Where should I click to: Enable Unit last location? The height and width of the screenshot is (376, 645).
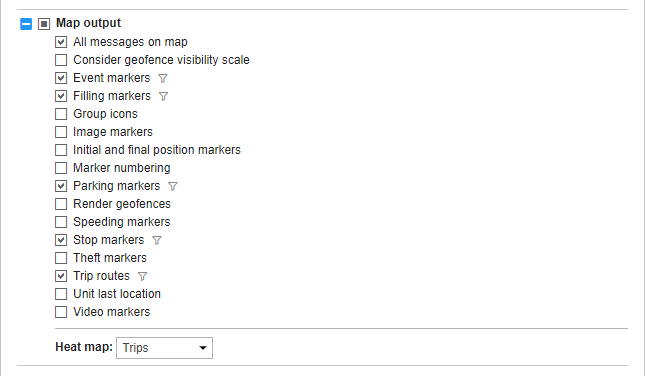pos(61,294)
